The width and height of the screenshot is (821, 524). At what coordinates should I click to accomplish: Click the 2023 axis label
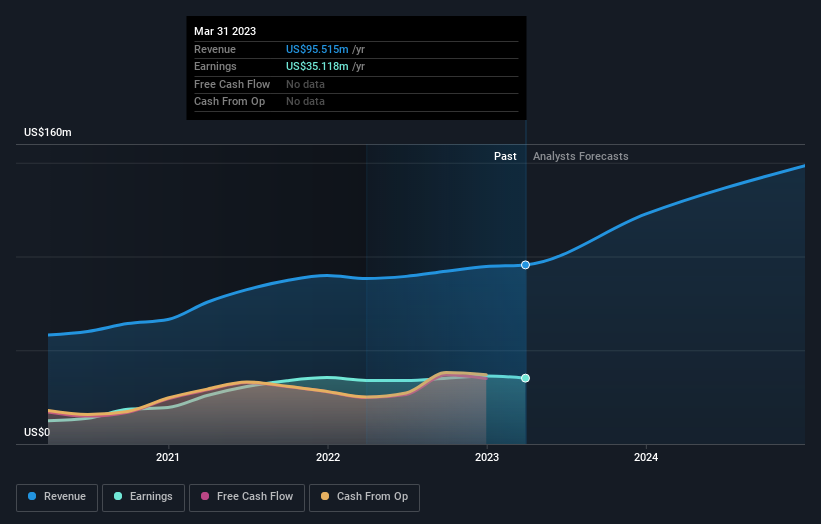point(487,457)
